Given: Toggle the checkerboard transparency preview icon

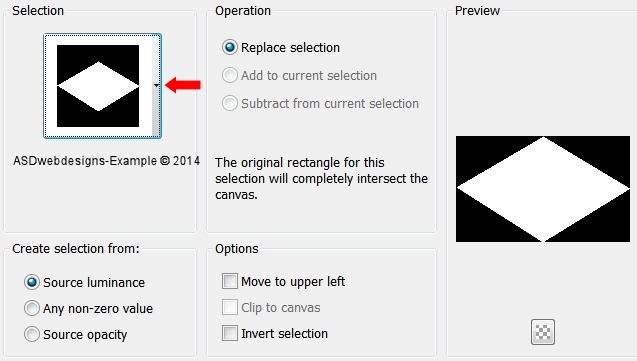Looking at the screenshot, I should pyautogui.click(x=543, y=332).
